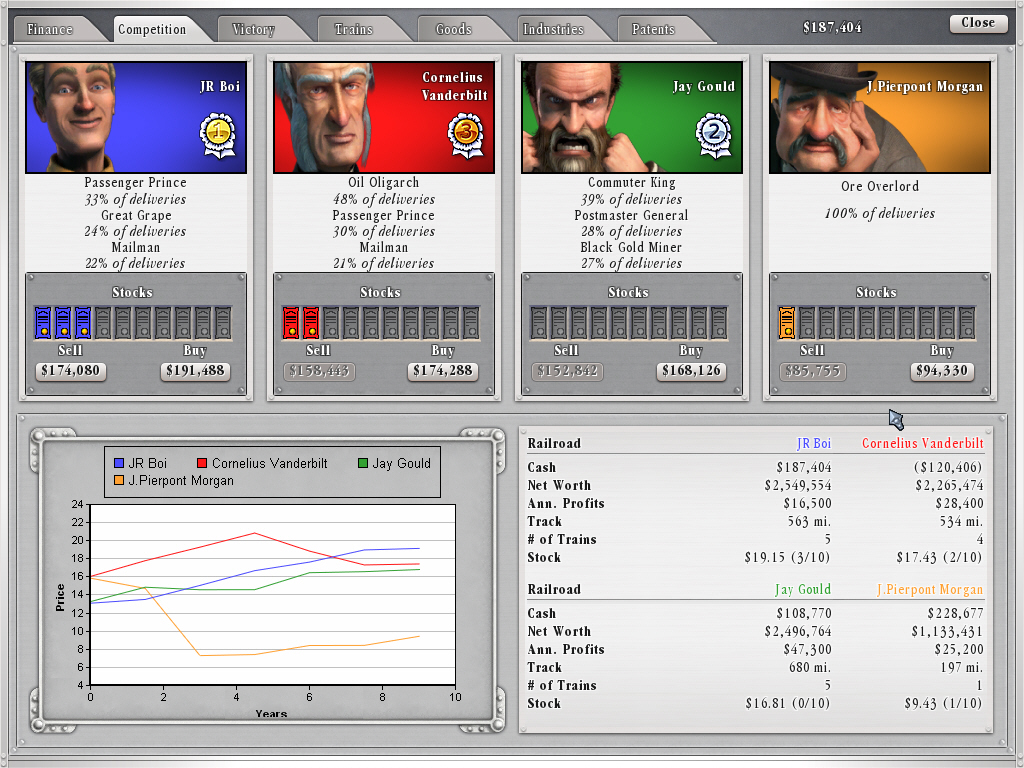This screenshot has width=1024, height=768.
Task: Click JR Boi's stock value $19.15 (3/10)
Action: pos(788,557)
